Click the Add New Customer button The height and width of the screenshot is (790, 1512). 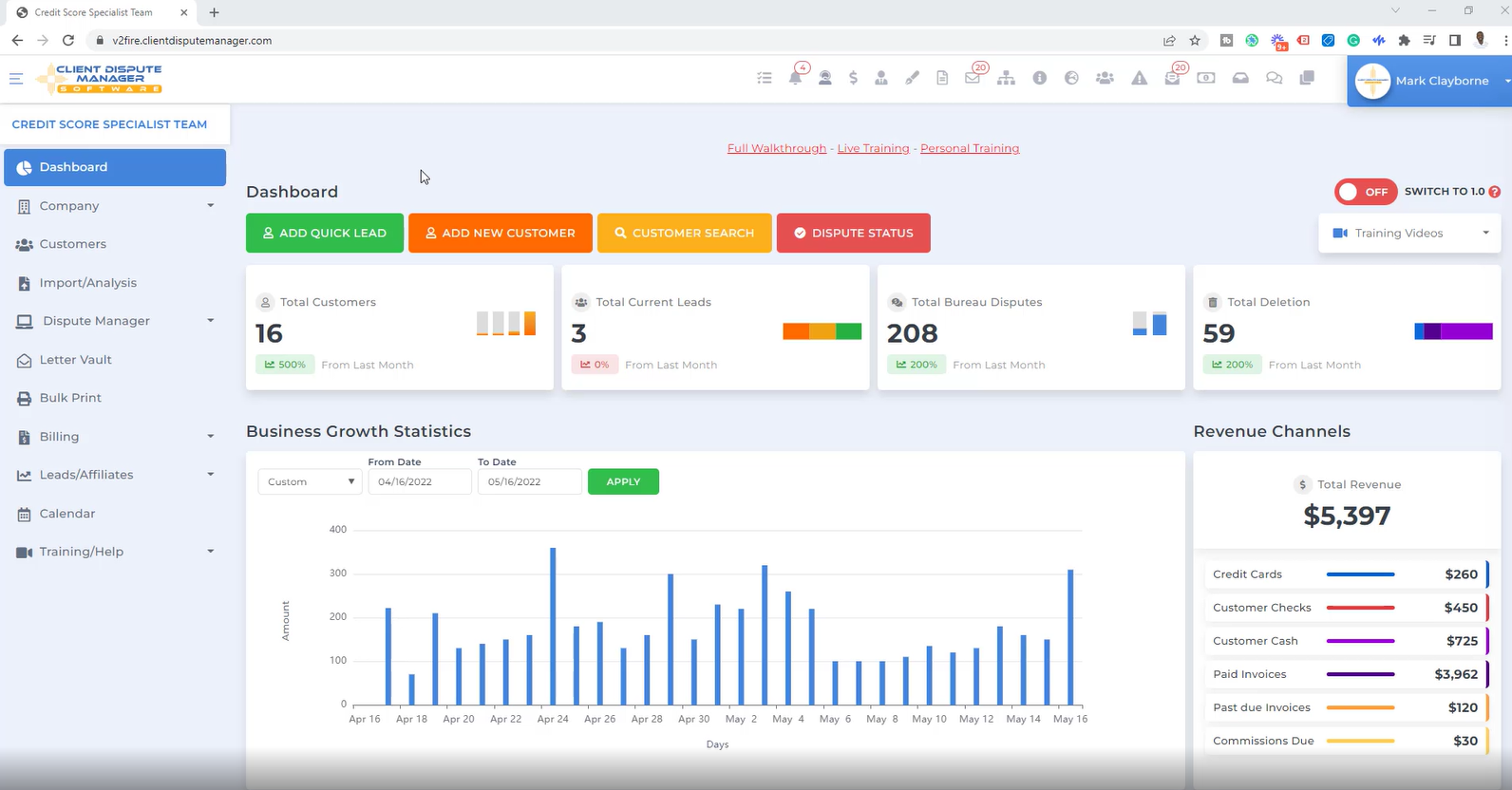(x=500, y=233)
